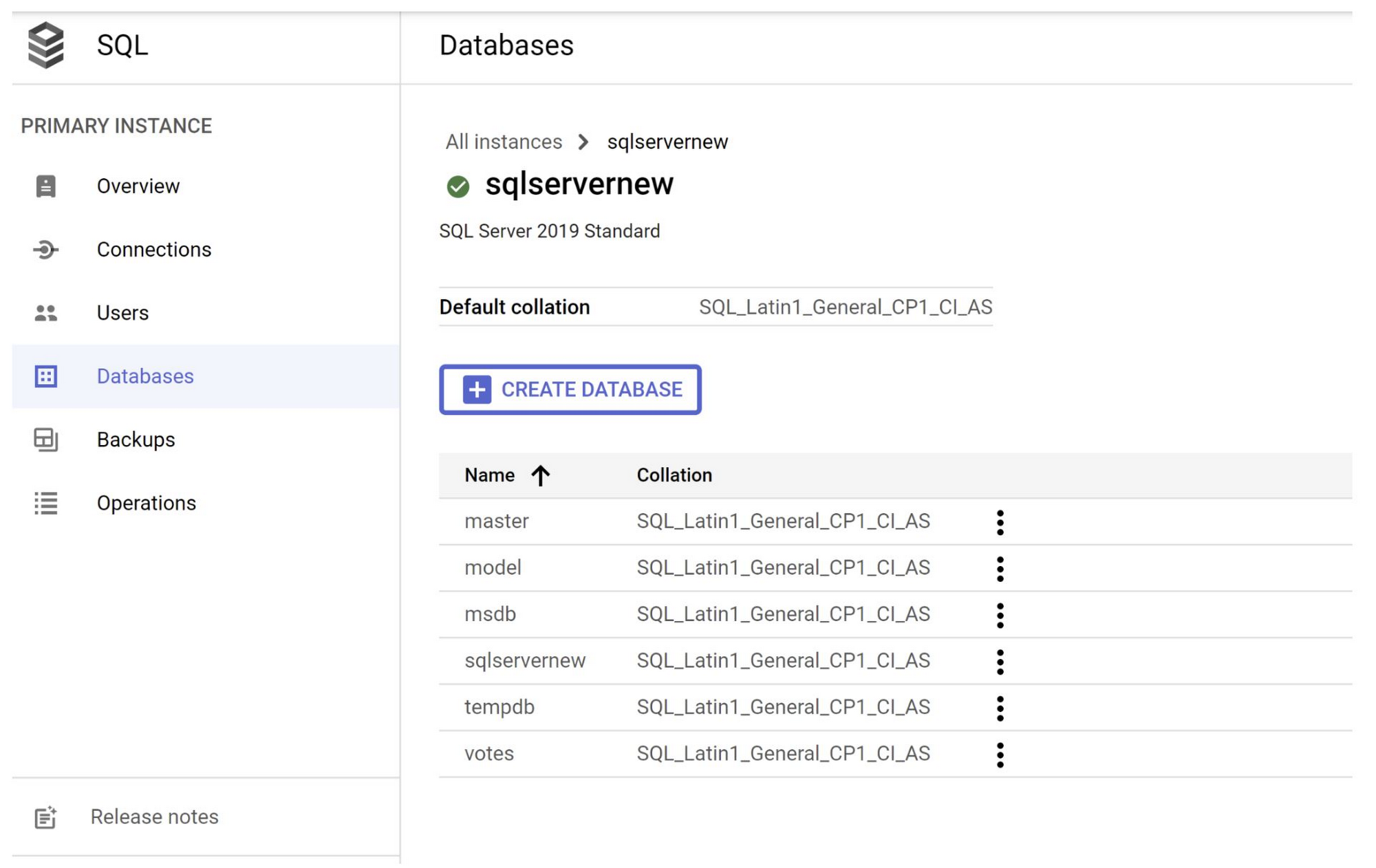Select the master database name
The image size is (1376, 868).
497,521
